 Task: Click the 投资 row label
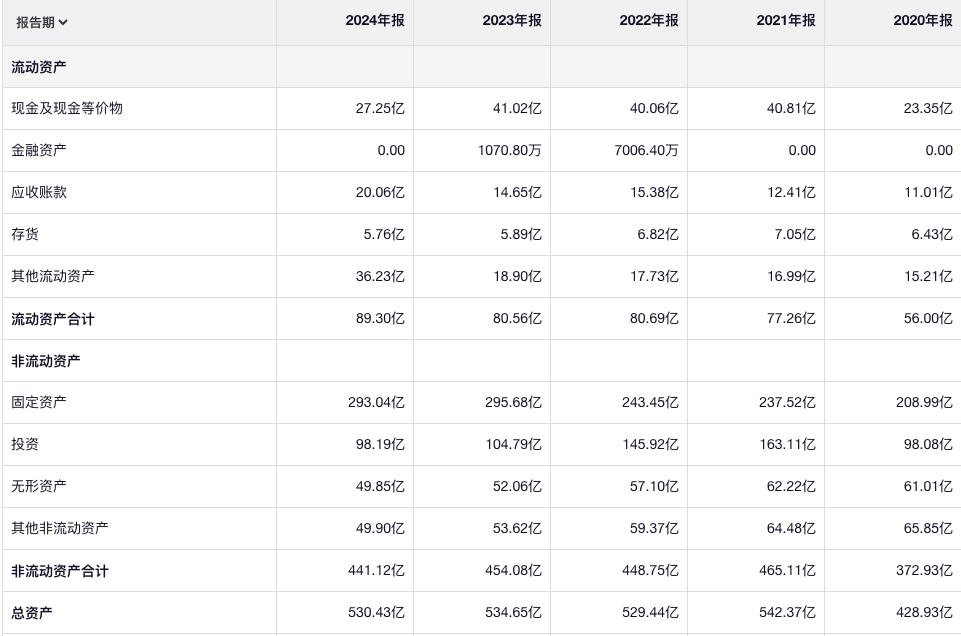tap(25, 444)
